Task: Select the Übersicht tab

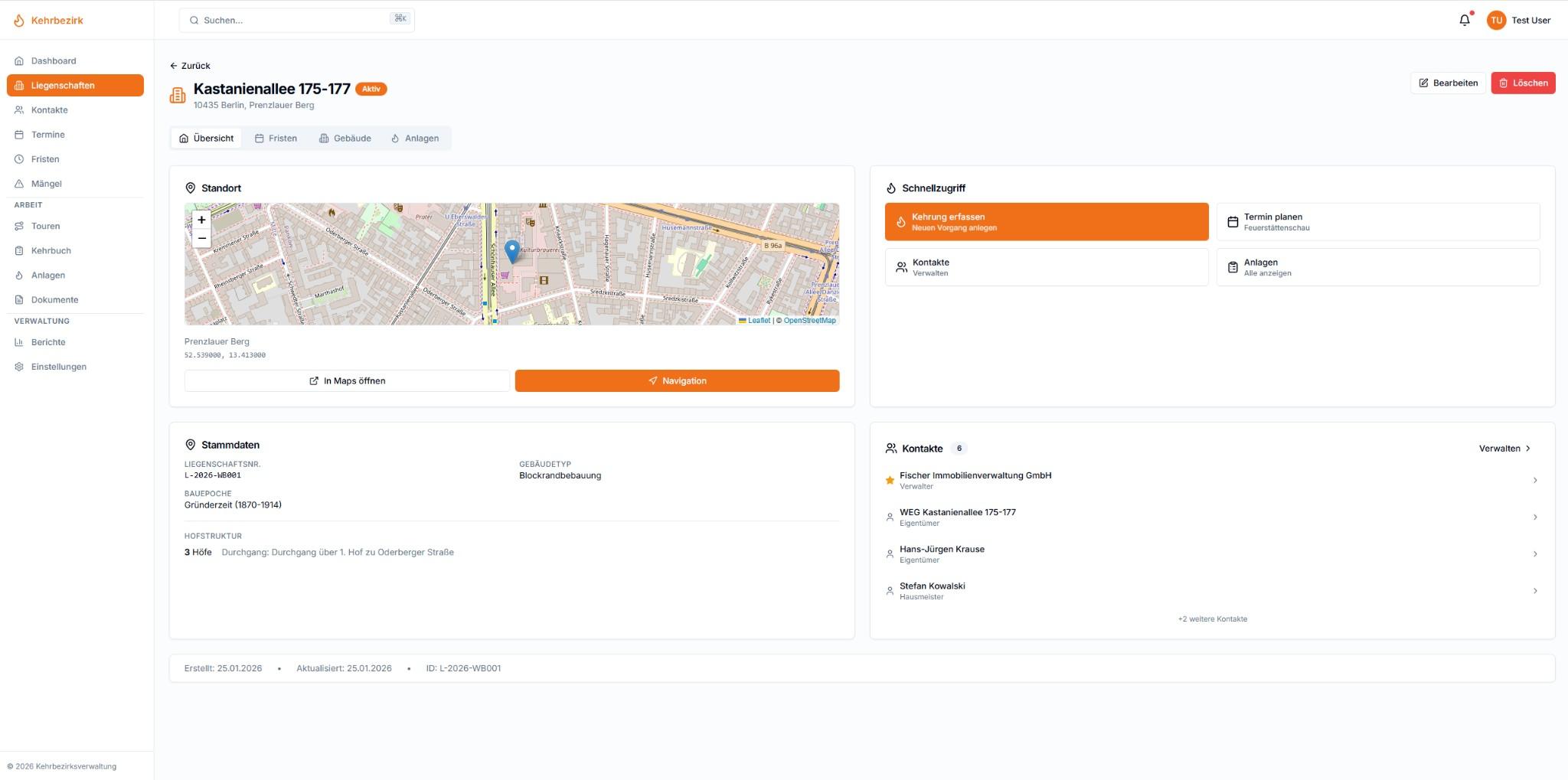Action: pos(206,139)
